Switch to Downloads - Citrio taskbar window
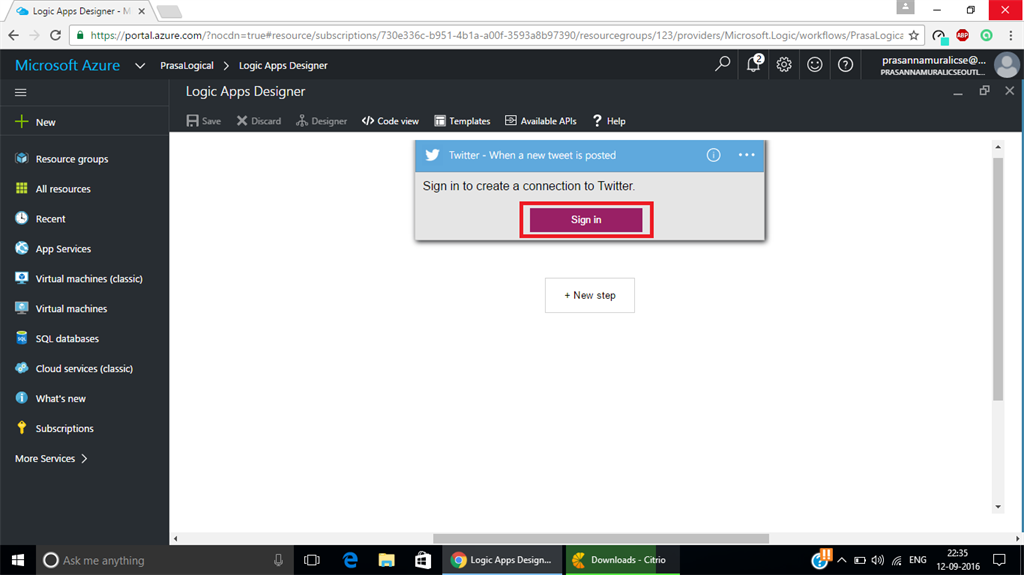 click(622, 560)
